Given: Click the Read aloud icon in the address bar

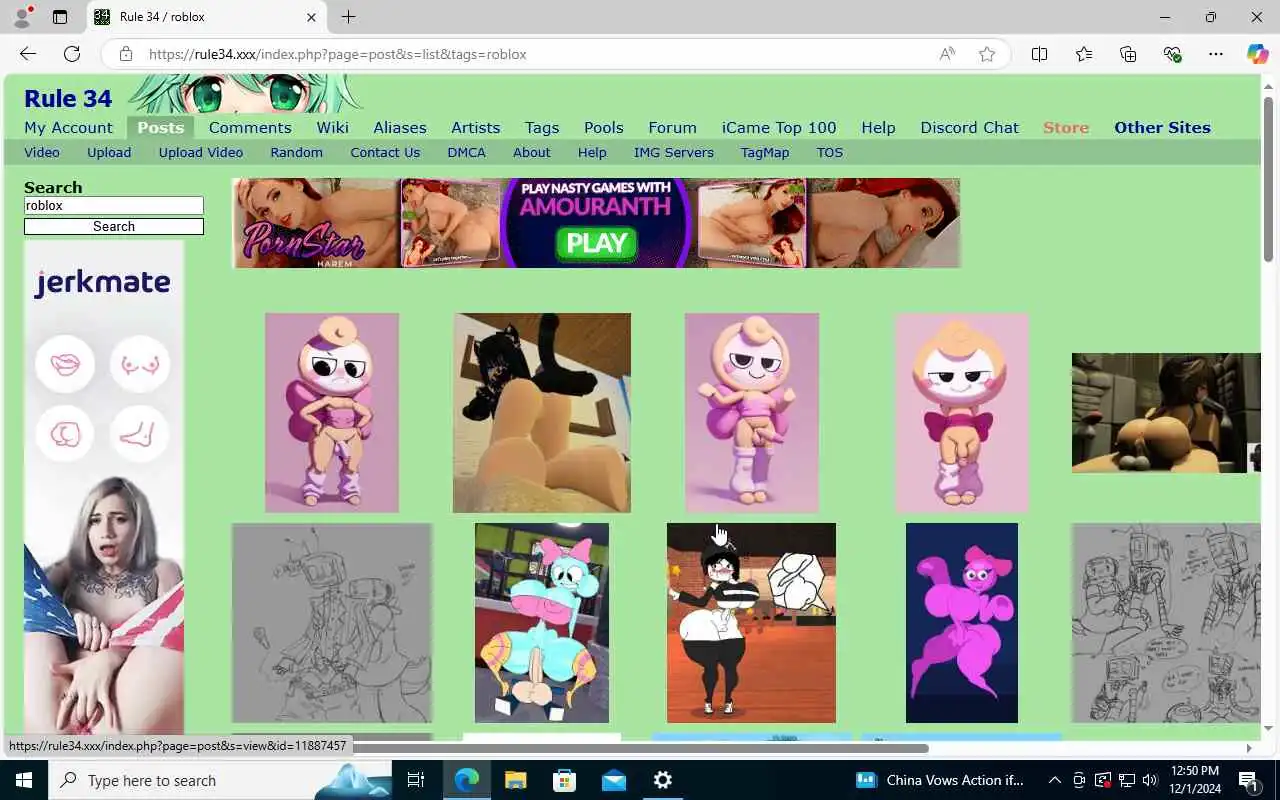Looking at the screenshot, I should (x=947, y=54).
